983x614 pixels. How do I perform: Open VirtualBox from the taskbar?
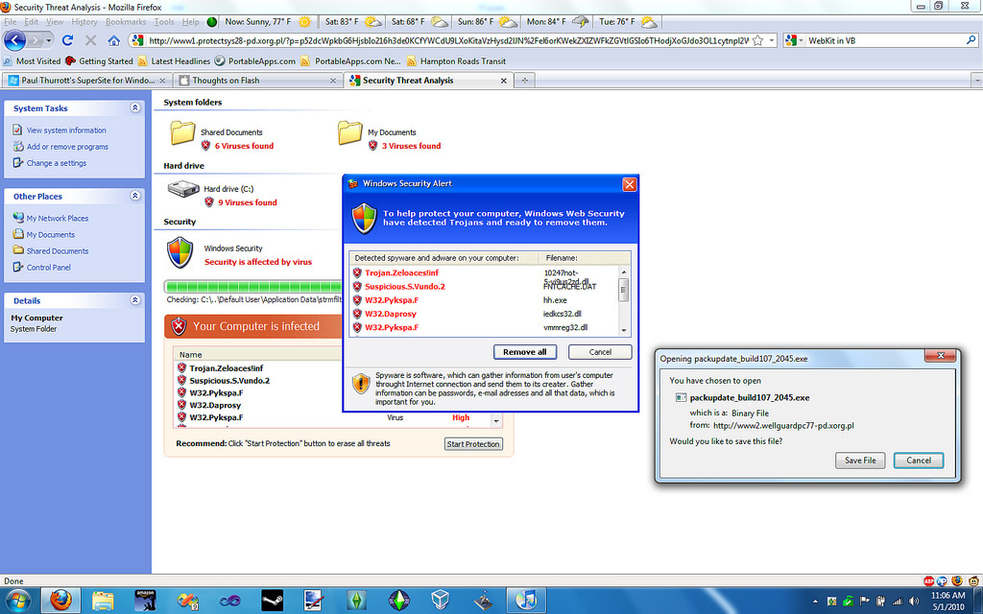coord(441,600)
